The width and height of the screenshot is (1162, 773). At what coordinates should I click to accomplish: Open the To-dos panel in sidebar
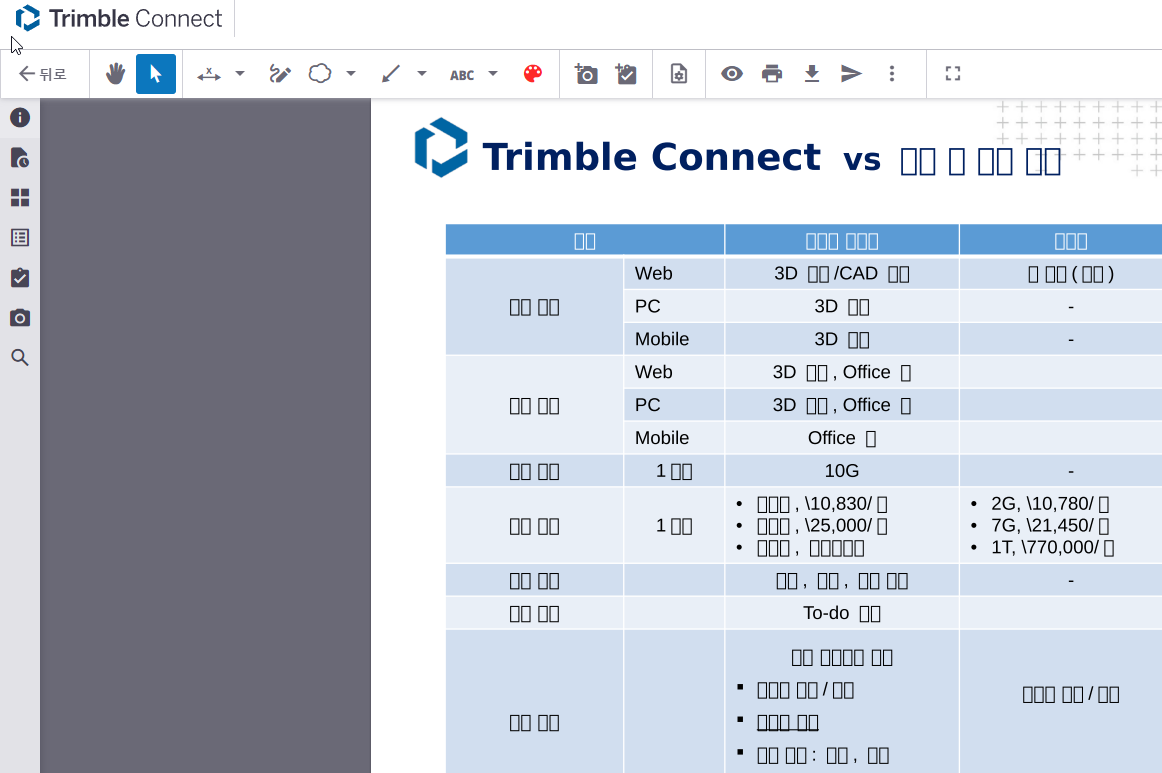20,277
